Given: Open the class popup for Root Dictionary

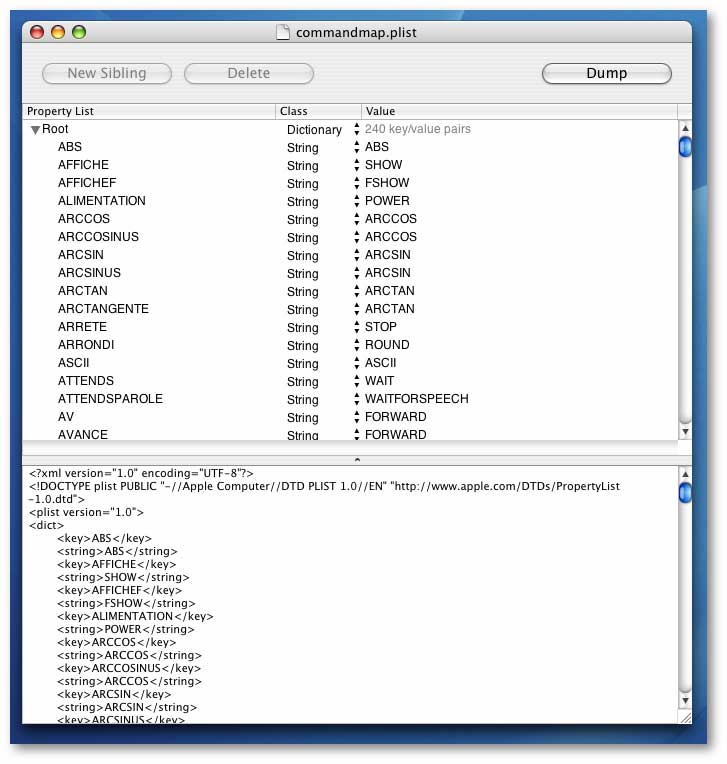Looking at the screenshot, I should click(356, 130).
